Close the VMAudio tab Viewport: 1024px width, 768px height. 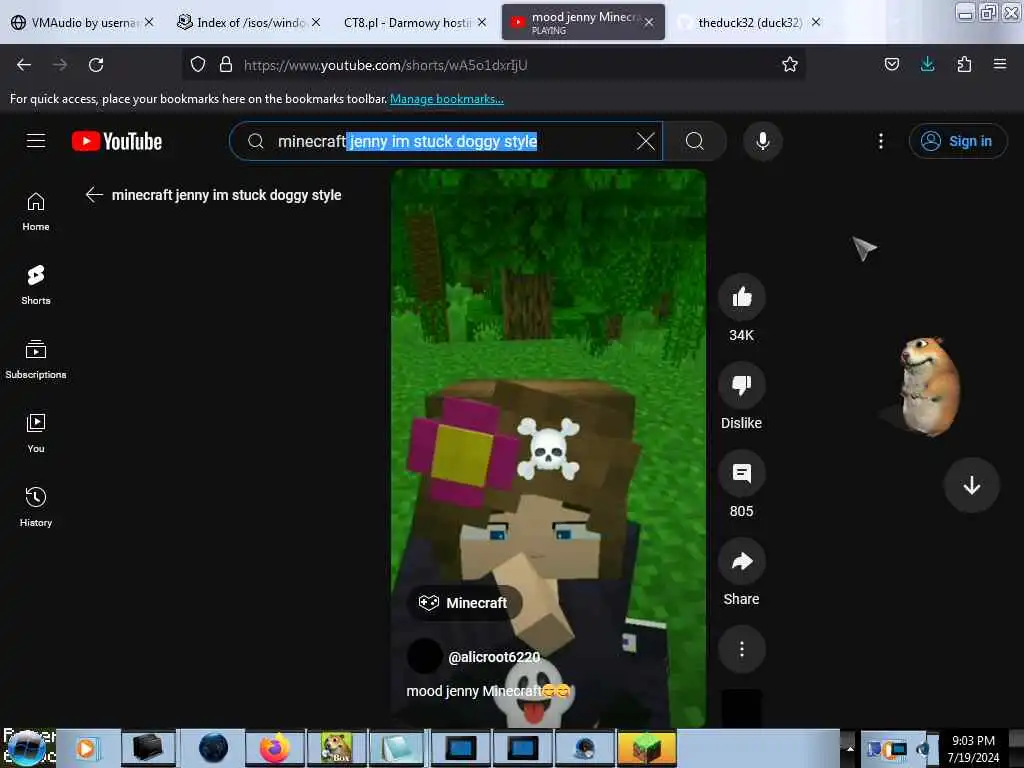pyautogui.click(x=149, y=22)
